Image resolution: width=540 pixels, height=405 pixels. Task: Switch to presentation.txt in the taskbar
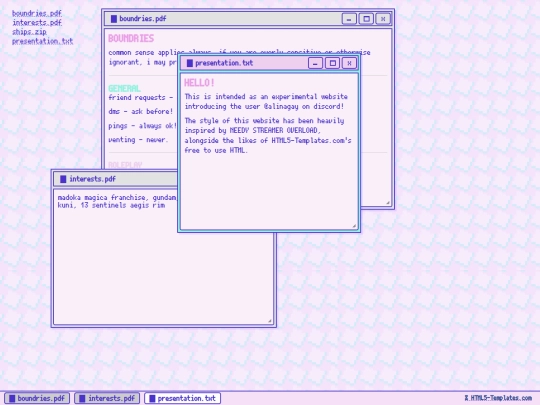pyautogui.click(x=183, y=398)
